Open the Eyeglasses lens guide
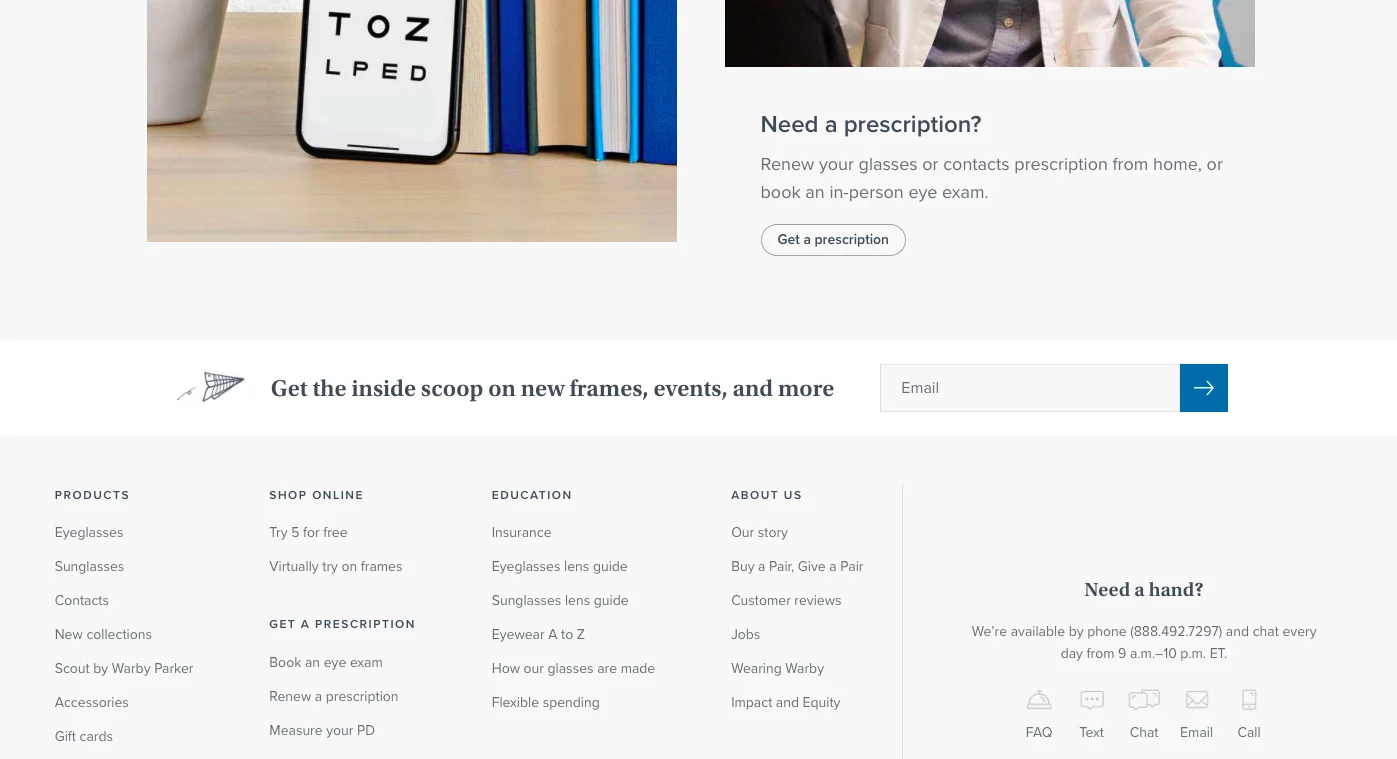 coord(559,566)
